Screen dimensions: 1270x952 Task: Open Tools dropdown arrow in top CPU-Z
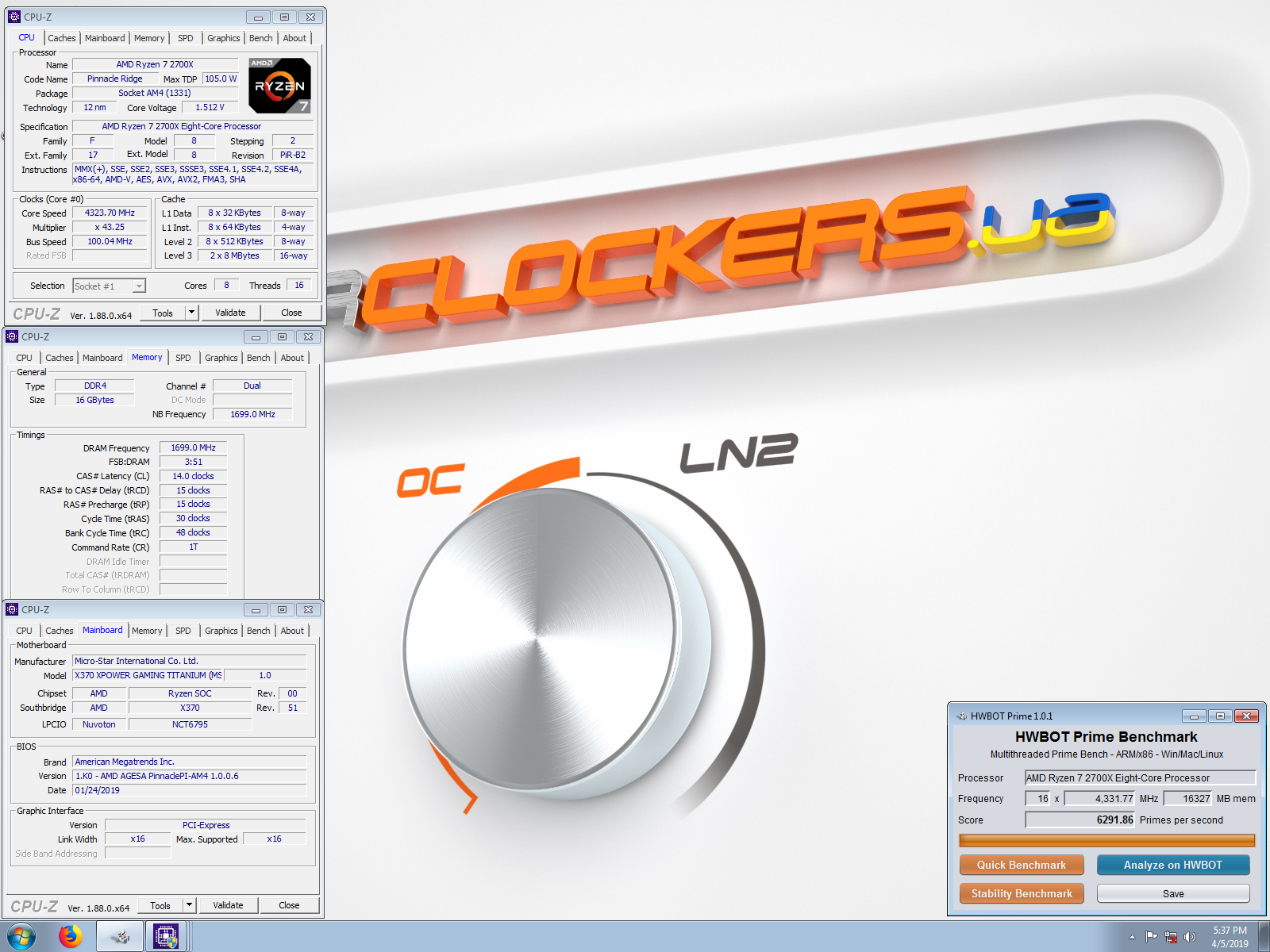191,313
